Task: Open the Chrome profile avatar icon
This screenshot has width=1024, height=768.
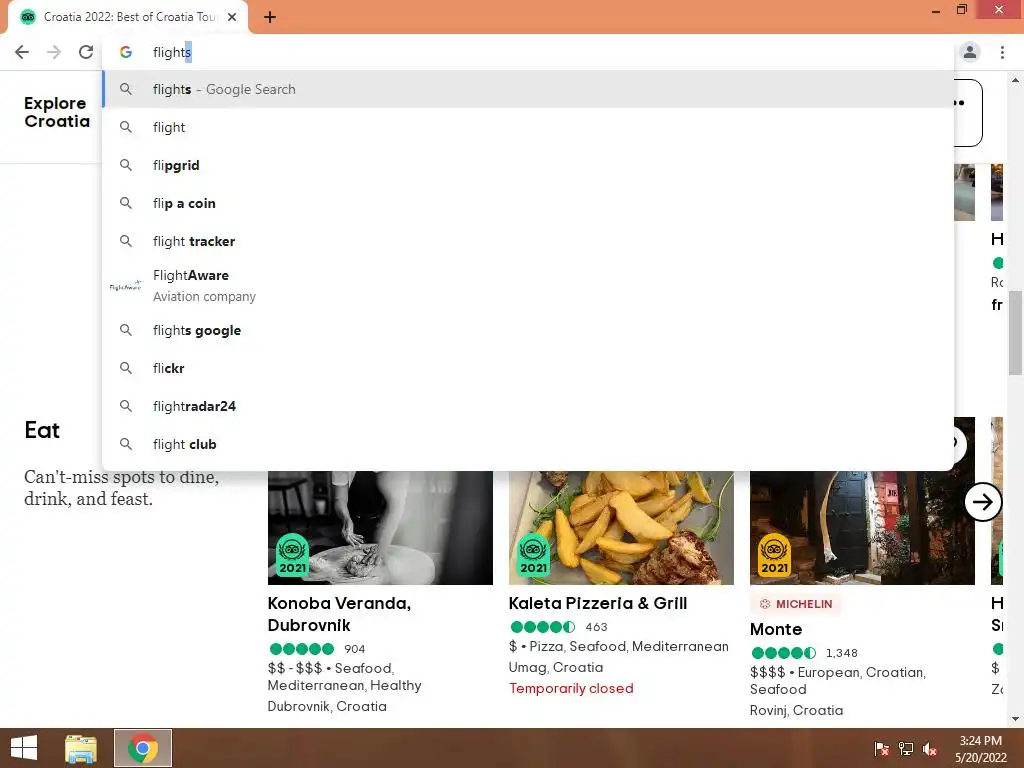Action: click(970, 52)
